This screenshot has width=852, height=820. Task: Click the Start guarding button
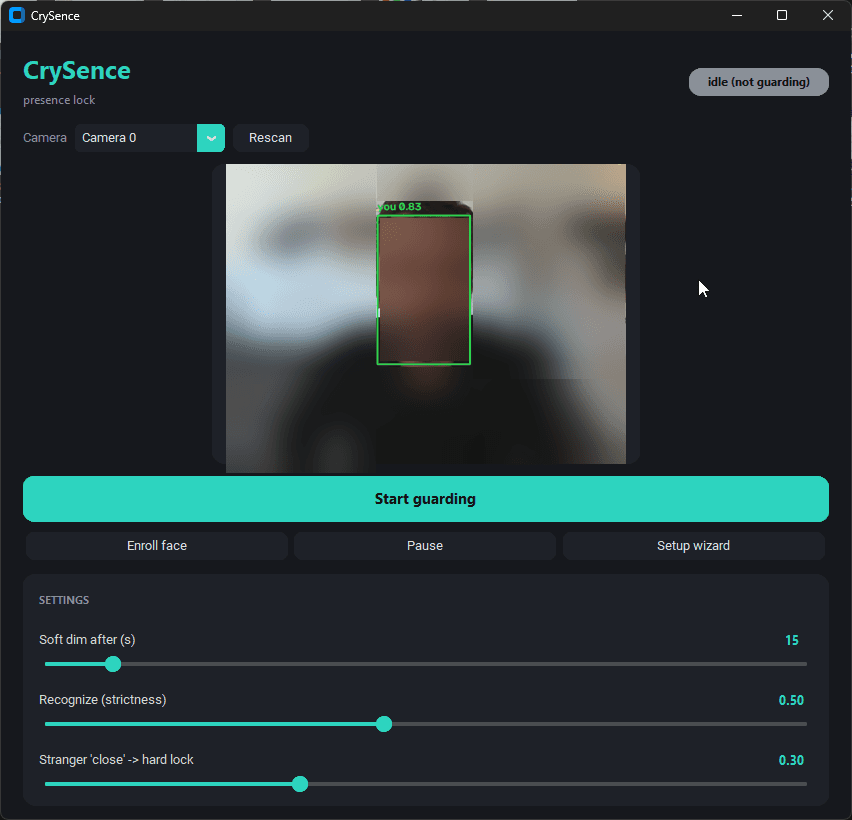click(x=425, y=499)
